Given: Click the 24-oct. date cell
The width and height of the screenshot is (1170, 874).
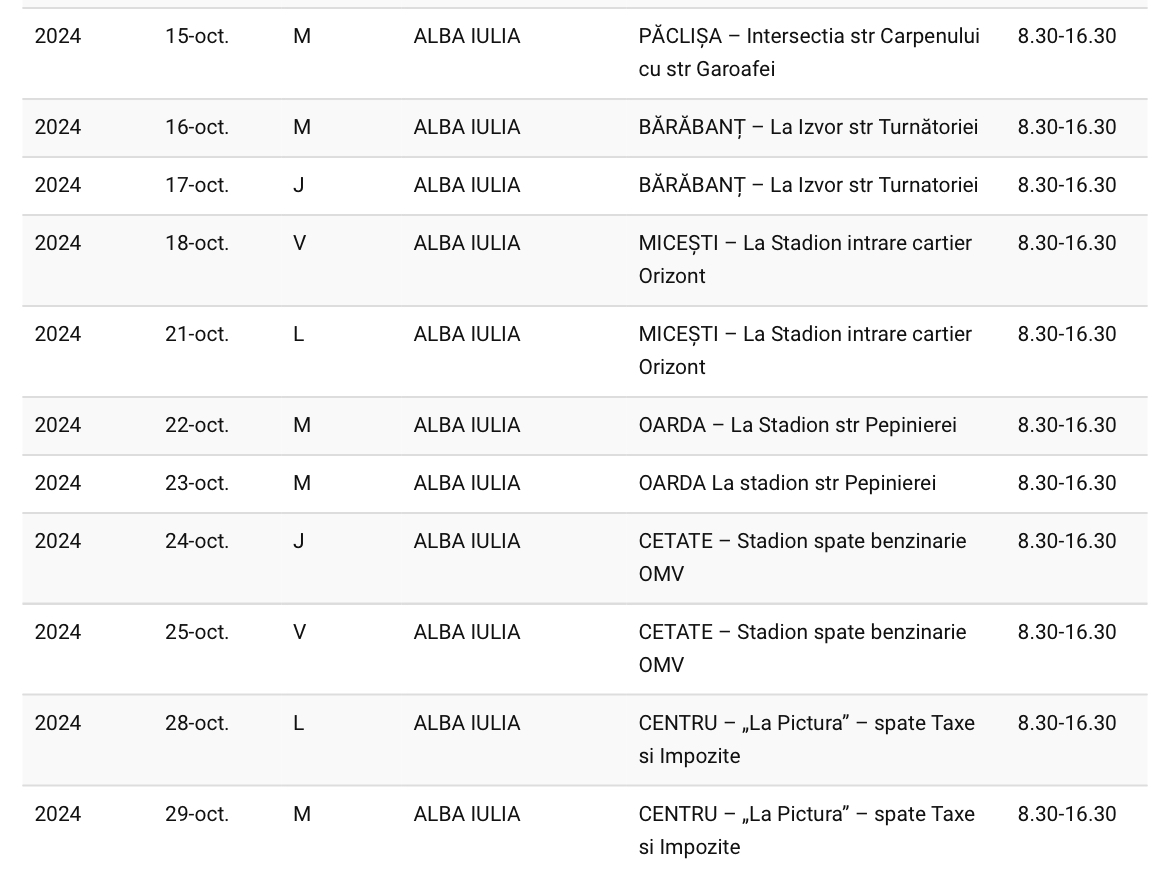Looking at the screenshot, I should coord(197,542).
